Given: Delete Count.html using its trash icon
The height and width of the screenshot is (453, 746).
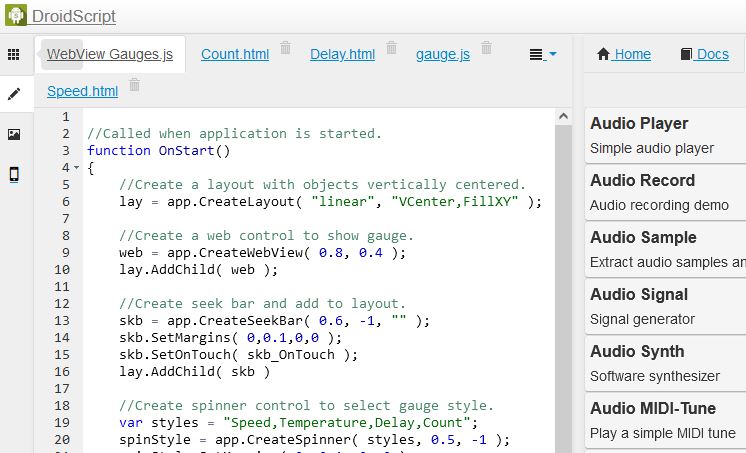Looking at the screenshot, I should (x=285, y=48).
